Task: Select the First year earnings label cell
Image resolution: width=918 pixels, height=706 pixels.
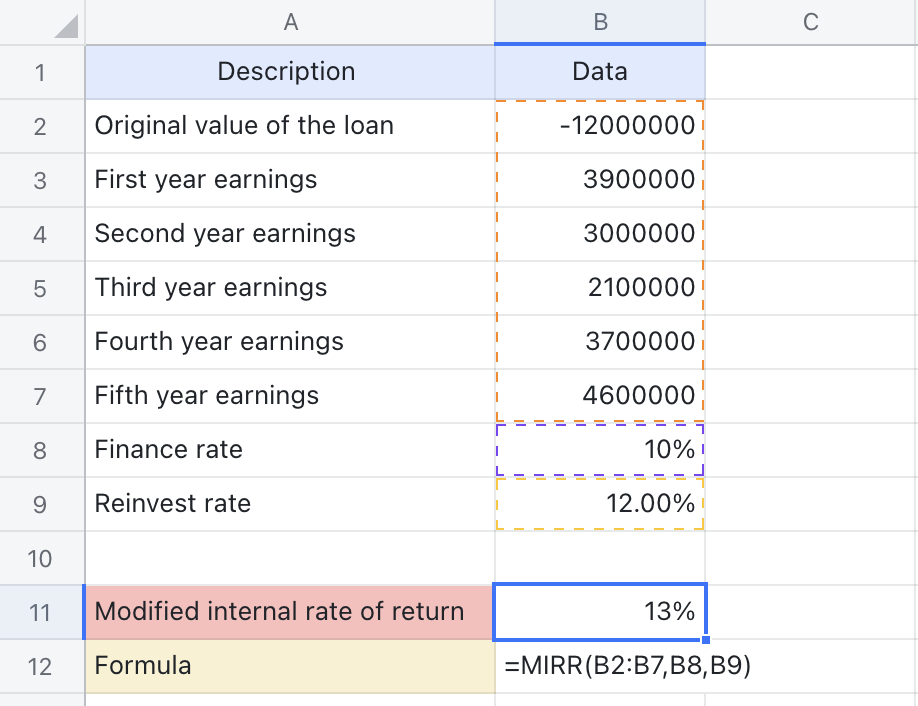Action: tap(290, 179)
